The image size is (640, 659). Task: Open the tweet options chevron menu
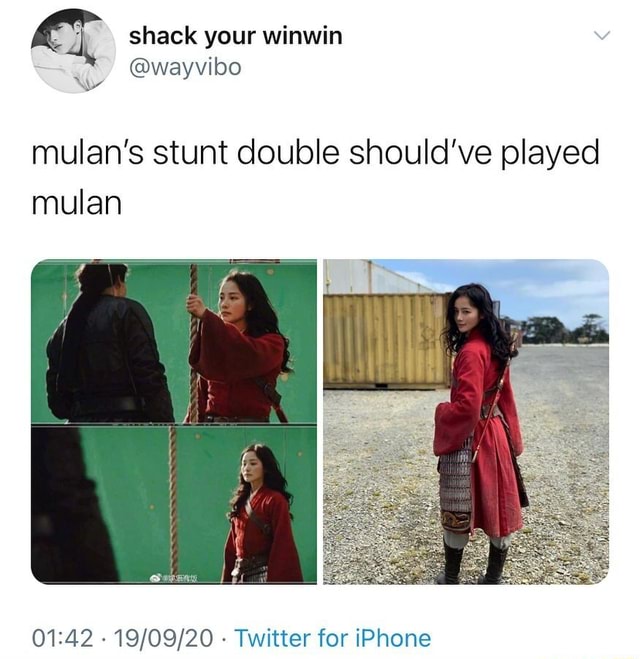603,35
